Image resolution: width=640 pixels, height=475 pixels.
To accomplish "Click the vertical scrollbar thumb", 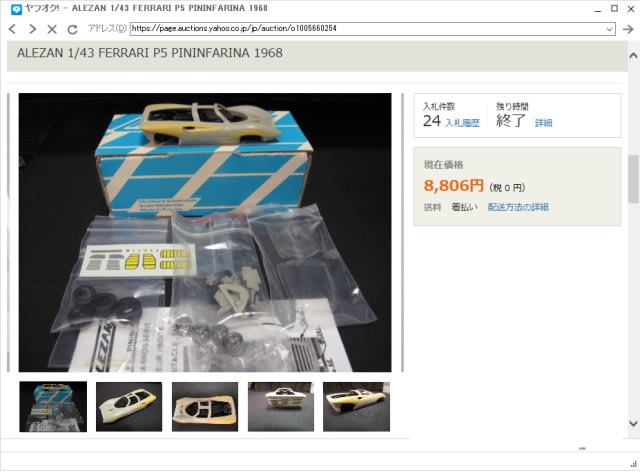I will (x=633, y=179).
